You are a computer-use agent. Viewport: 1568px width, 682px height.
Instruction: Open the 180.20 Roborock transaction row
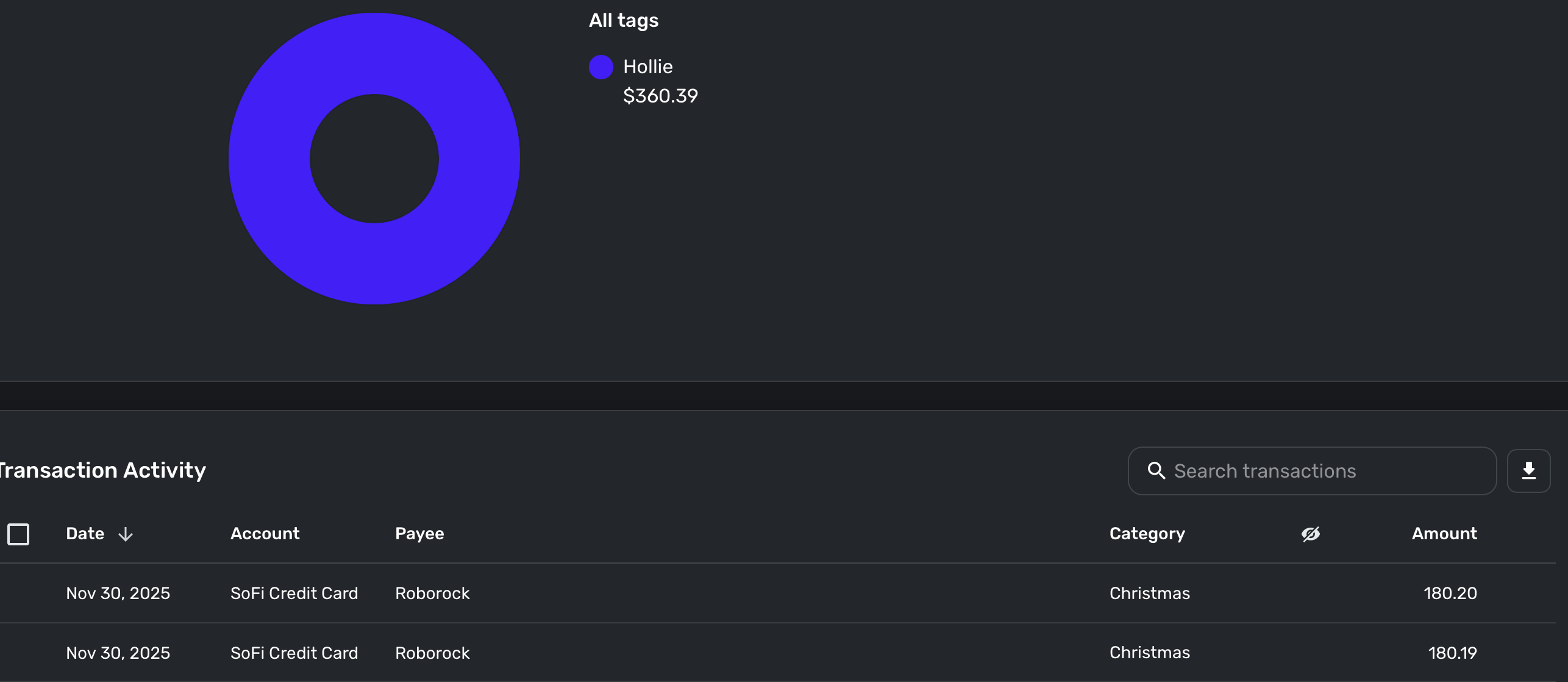click(x=732, y=593)
